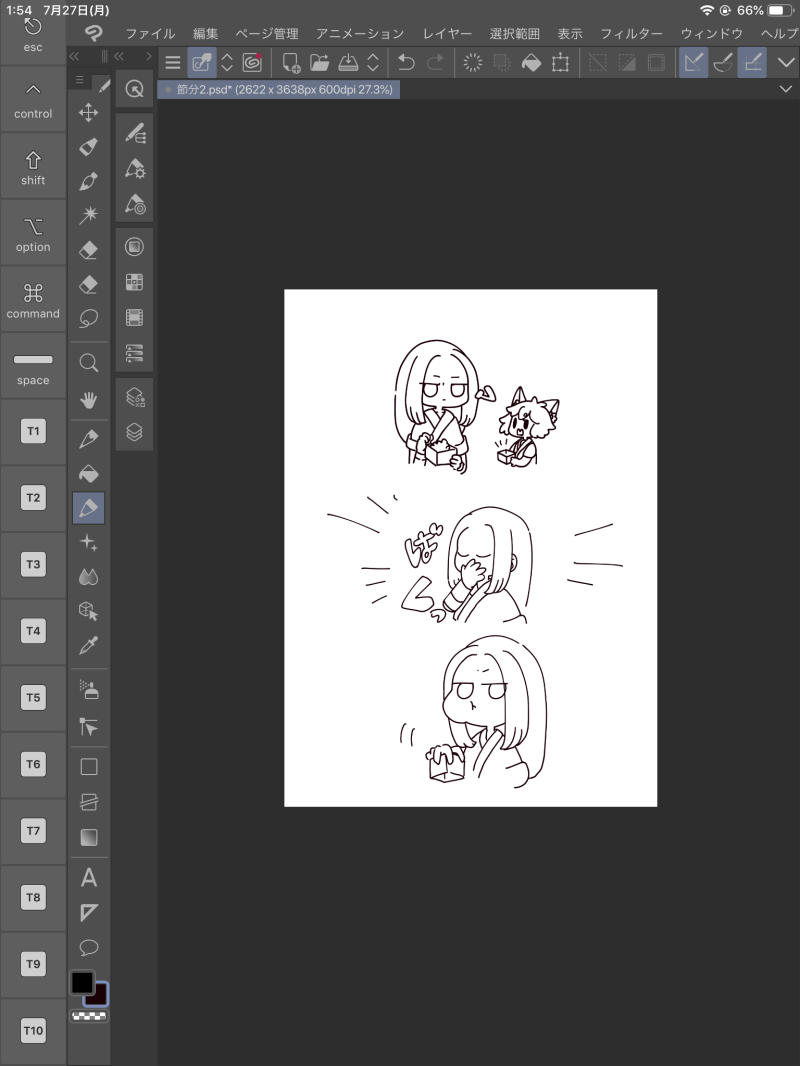Image resolution: width=800 pixels, height=1066 pixels.
Task: Toggle Snap to Ruler
Action: [693, 63]
